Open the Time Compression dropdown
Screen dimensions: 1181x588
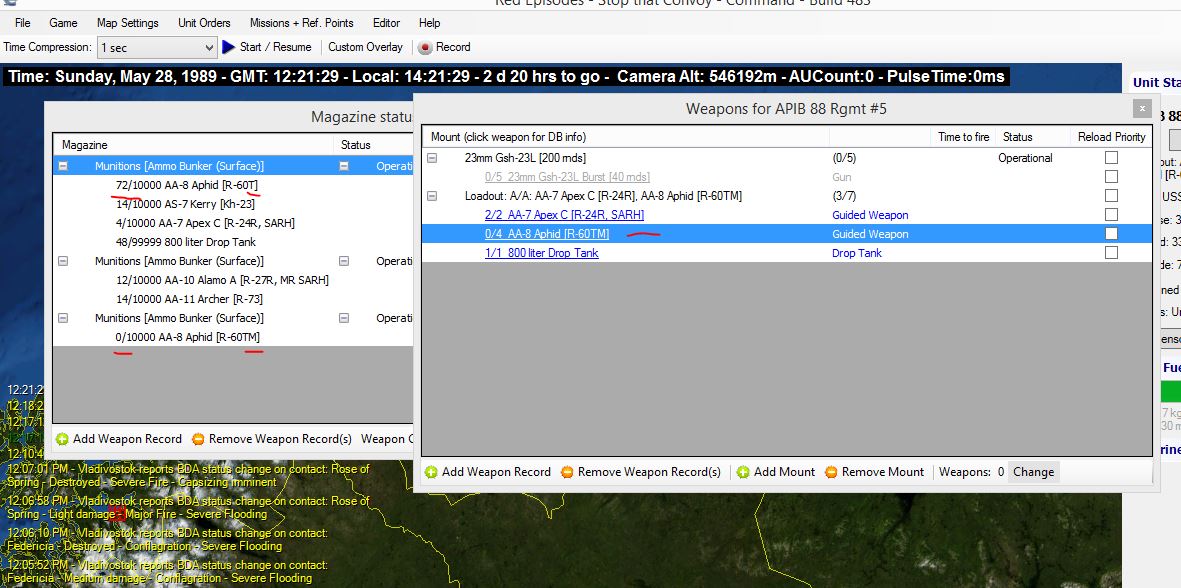tap(157, 47)
